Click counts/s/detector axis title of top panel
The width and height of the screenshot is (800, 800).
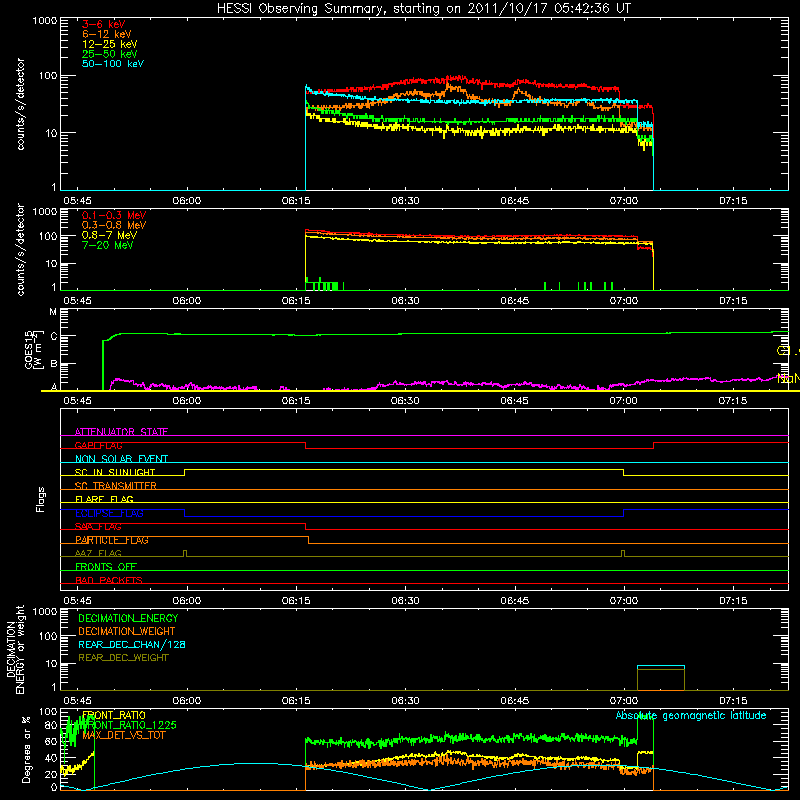20,104
